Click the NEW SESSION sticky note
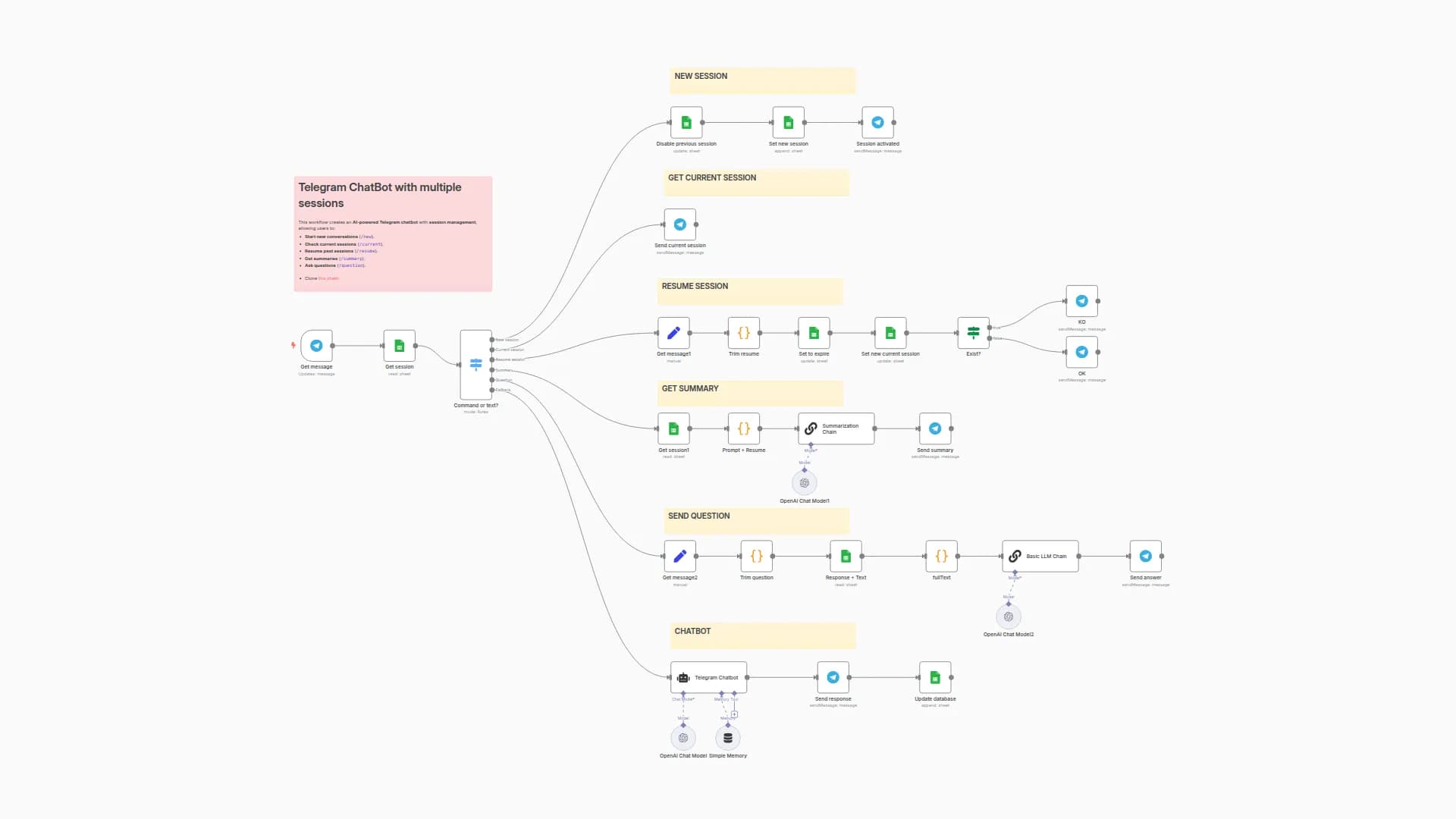Viewport: 1456px width, 819px height. click(x=763, y=80)
